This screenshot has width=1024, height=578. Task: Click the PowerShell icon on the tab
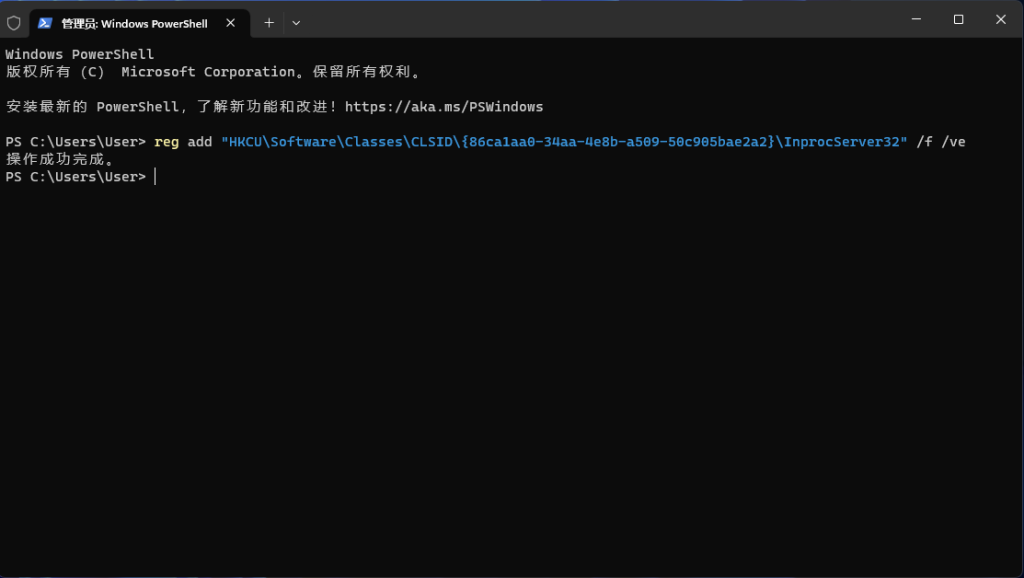(x=45, y=24)
